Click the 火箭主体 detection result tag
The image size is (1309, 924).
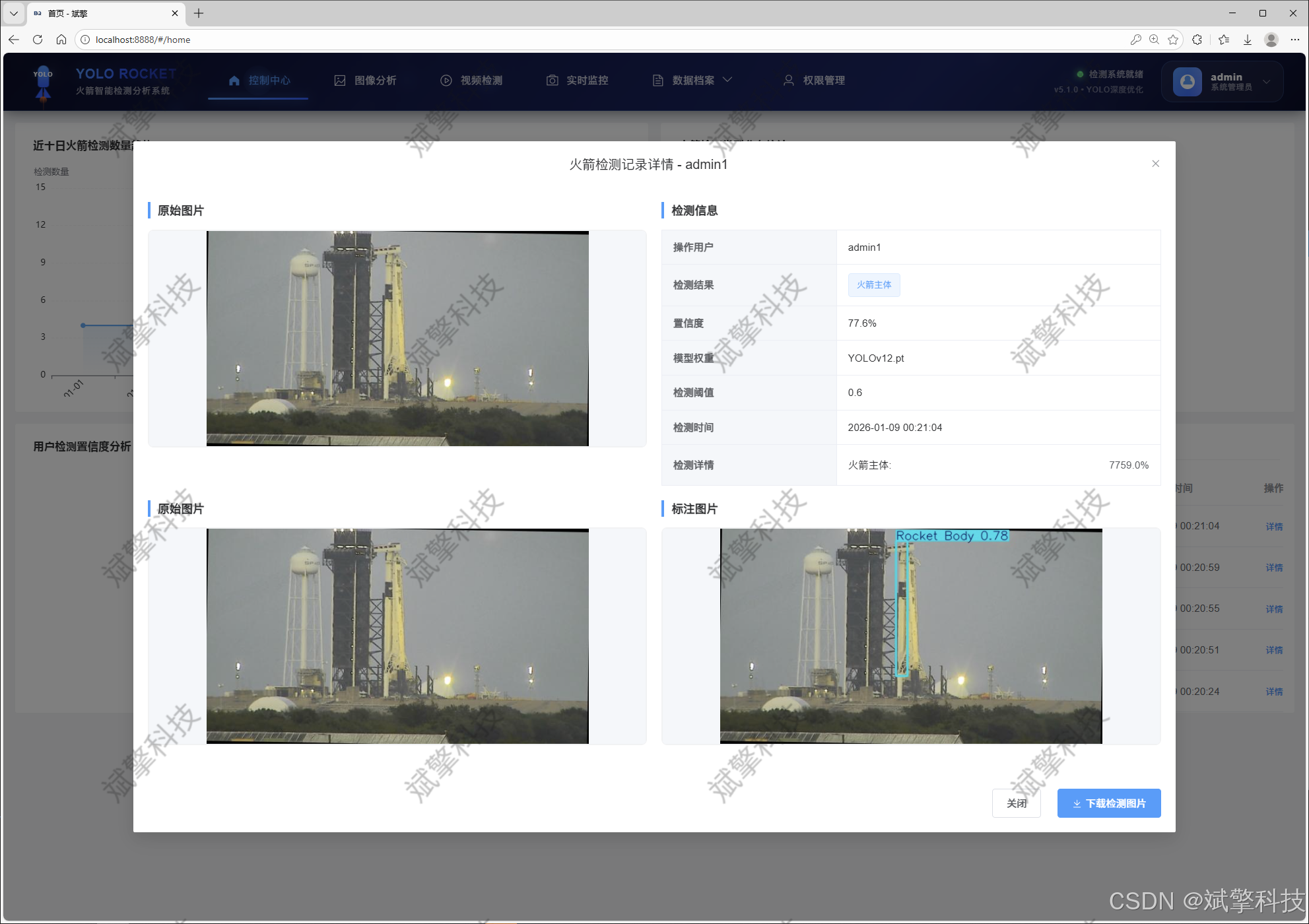pos(873,285)
